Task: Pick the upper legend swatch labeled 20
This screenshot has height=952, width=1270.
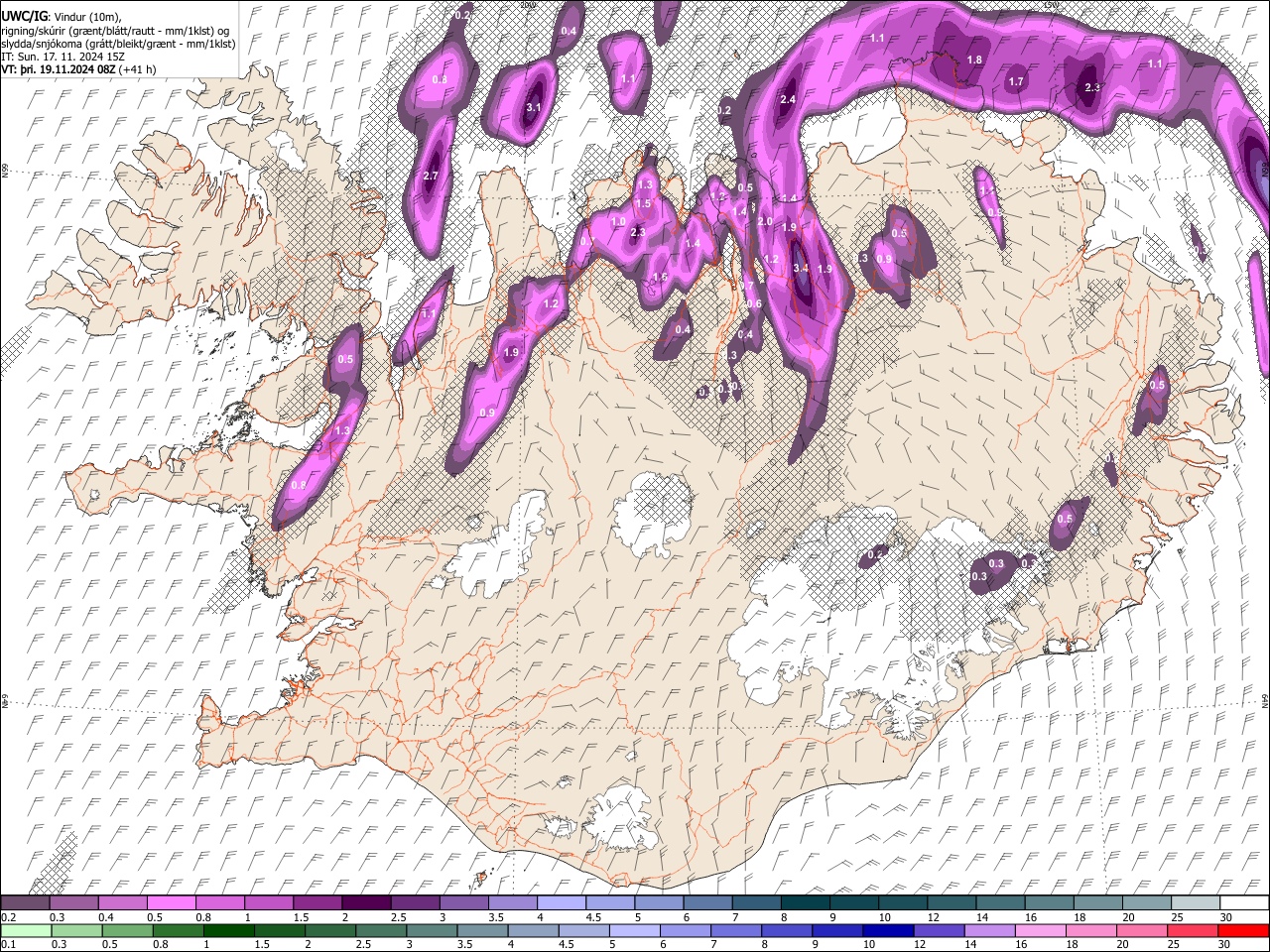Action: point(1147,902)
